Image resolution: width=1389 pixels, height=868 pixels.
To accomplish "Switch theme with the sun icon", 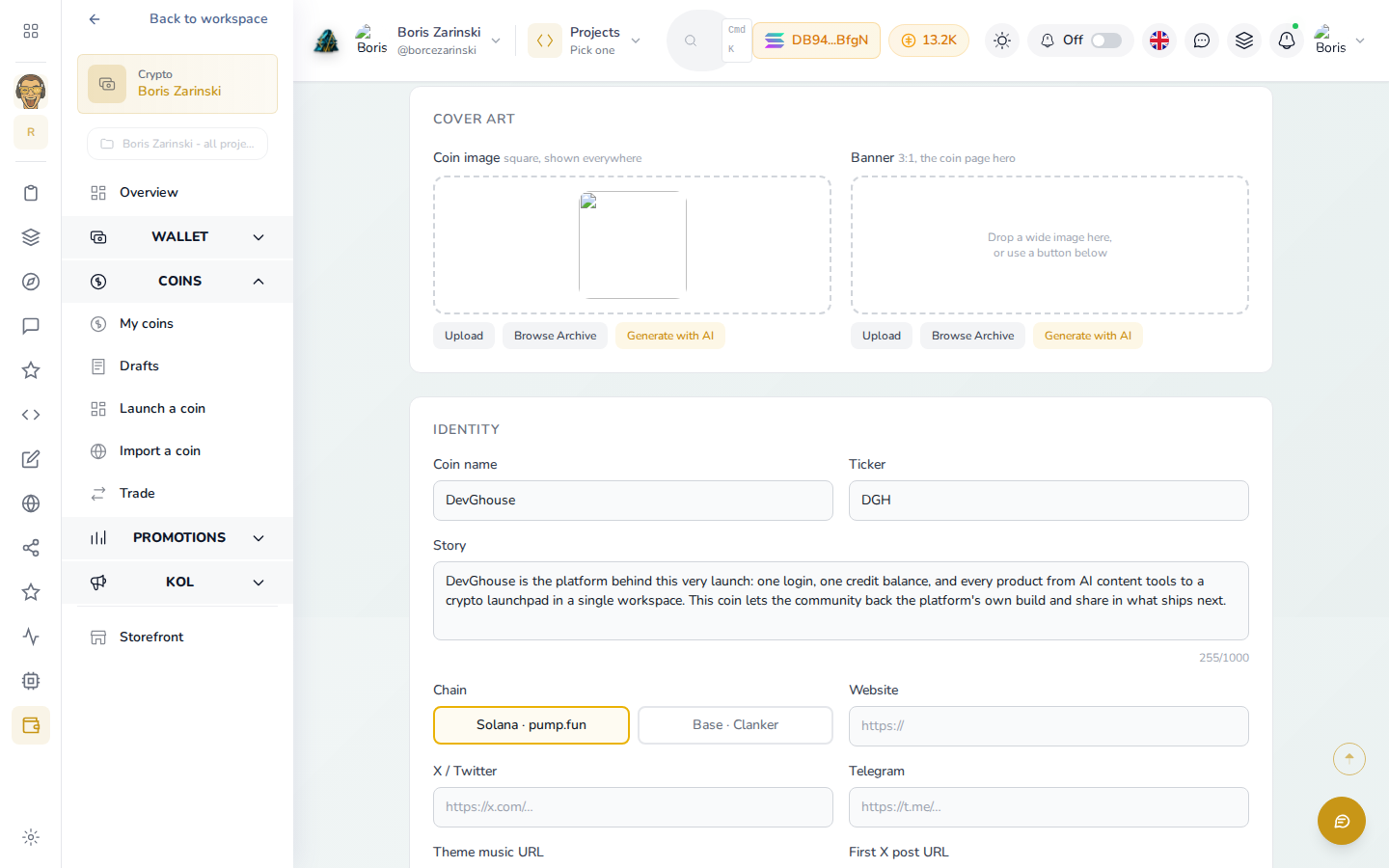I will point(1002,41).
